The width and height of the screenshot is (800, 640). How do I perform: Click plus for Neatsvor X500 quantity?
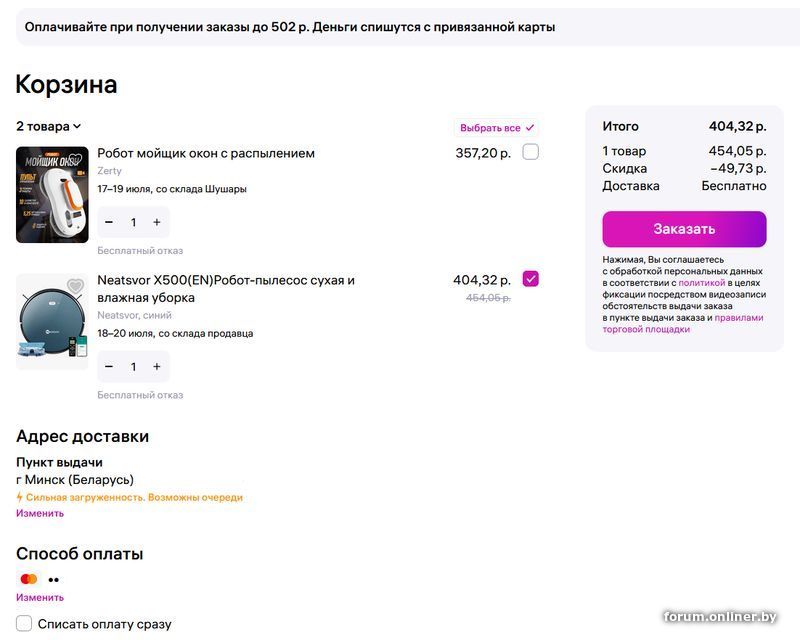157,366
